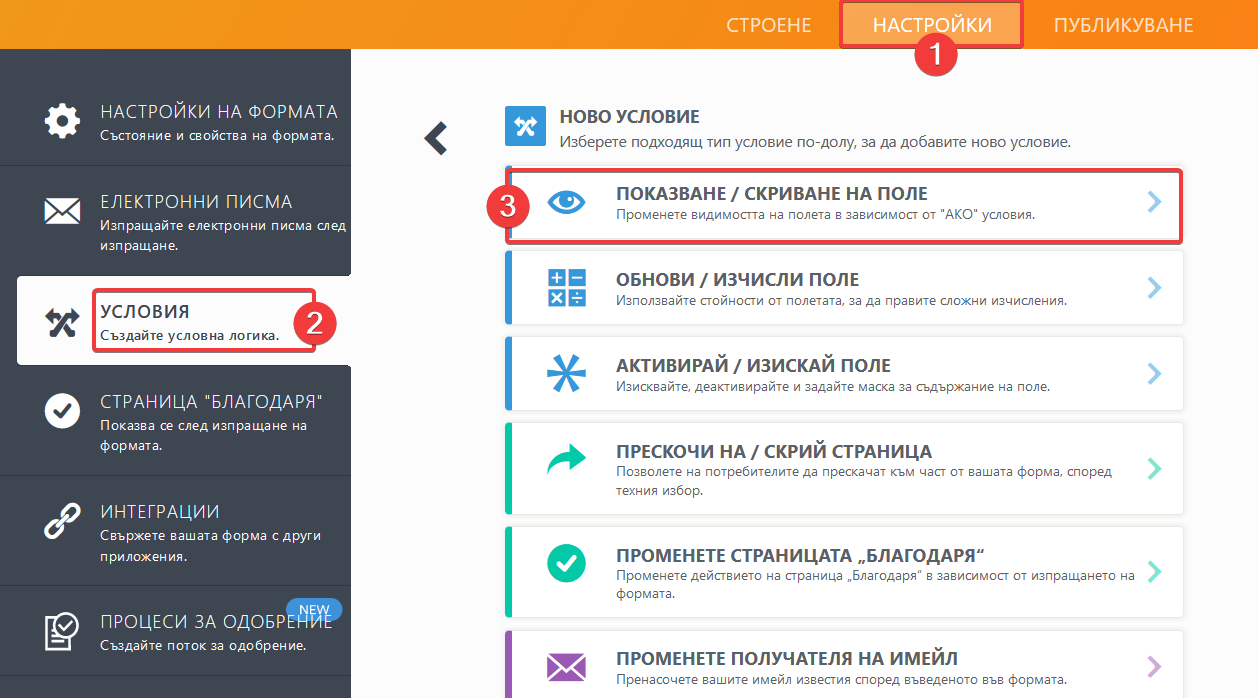Click the envelope icon for Електронни писма
1258x698 pixels.
pyautogui.click(x=62, y=211)
